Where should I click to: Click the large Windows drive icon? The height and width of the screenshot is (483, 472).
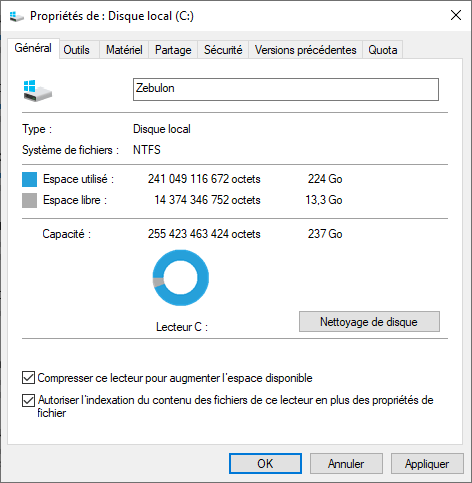click(38, 90)
